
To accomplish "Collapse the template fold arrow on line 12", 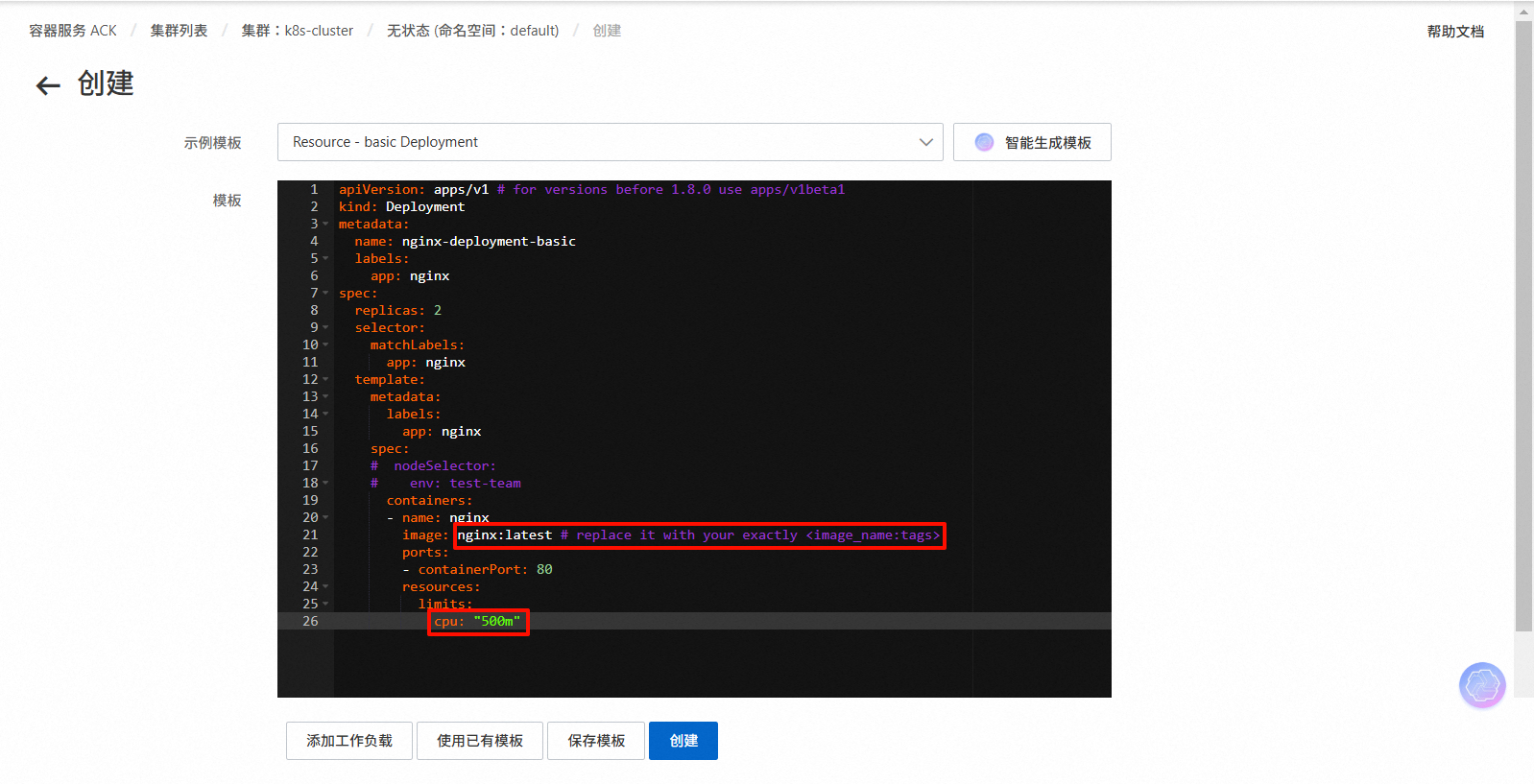I will [x=325, y=380].
